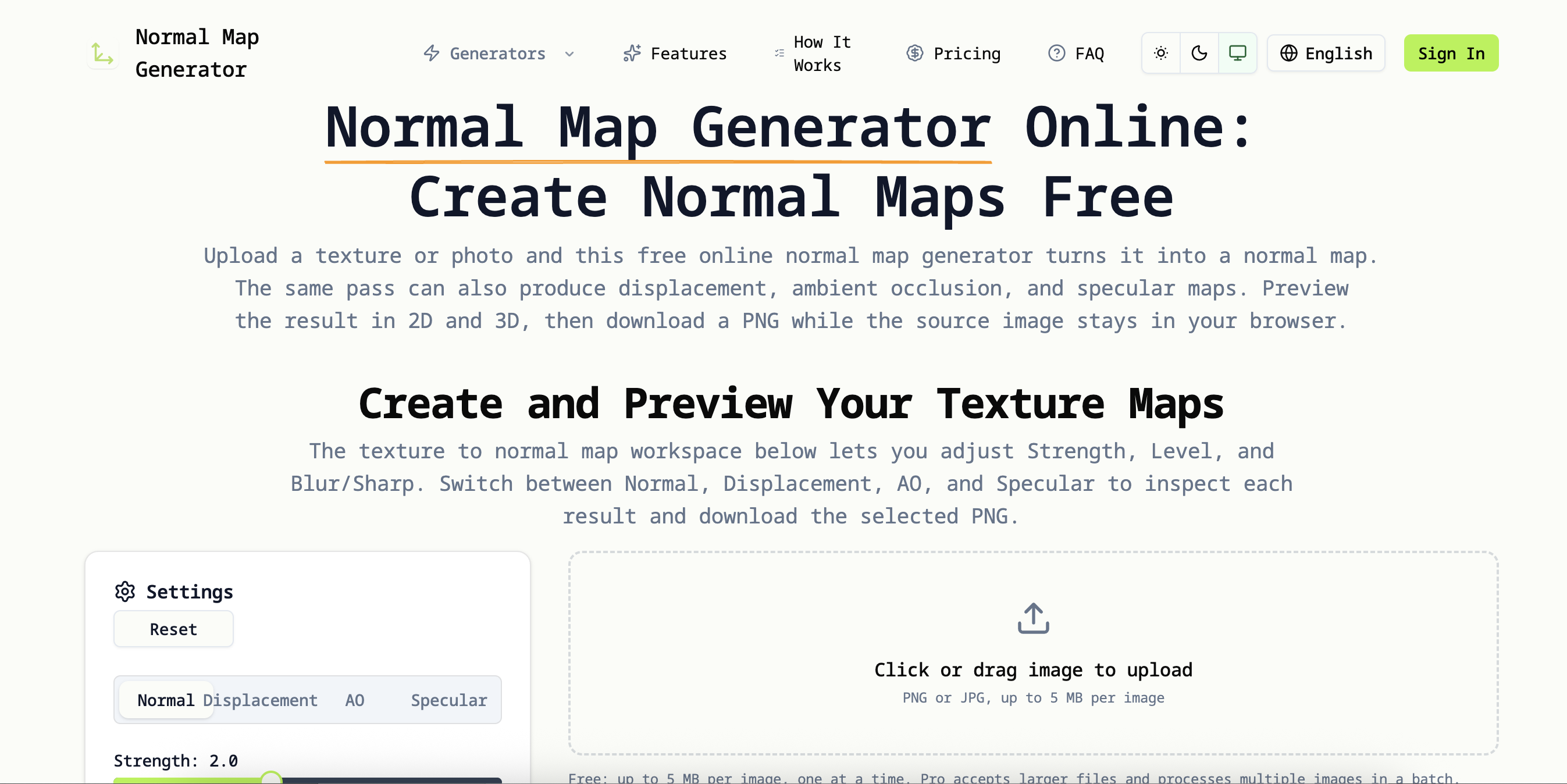Switch to the Specular tab
This screenshot has height=784, width=1567.
coord(449,700)
